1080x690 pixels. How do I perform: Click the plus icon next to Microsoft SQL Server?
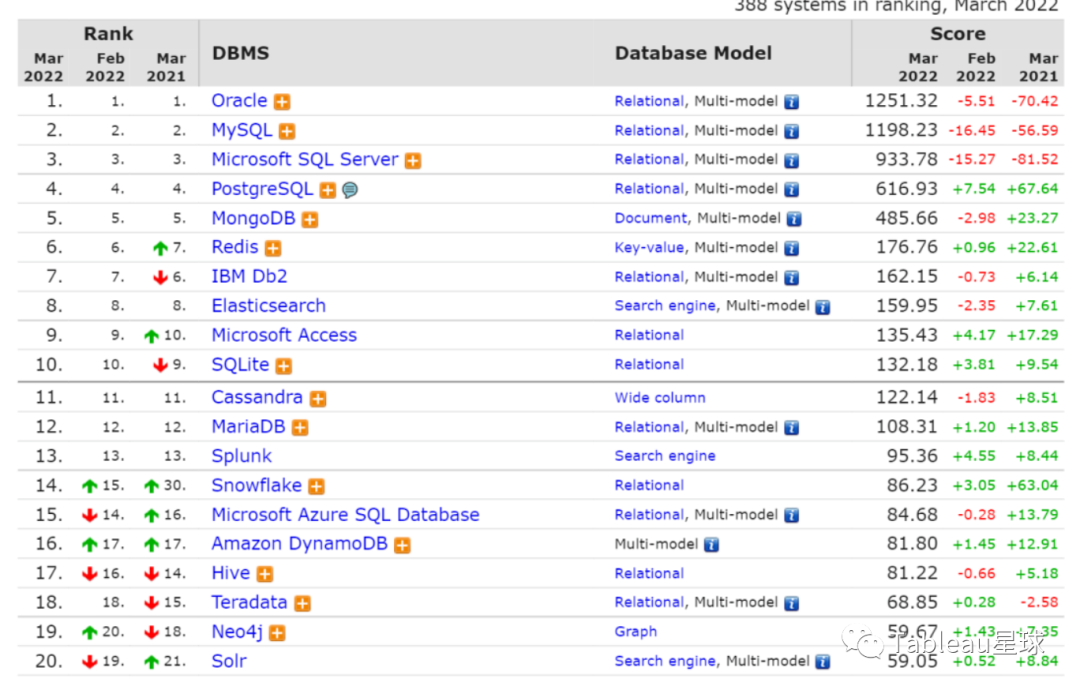point(412,161)
